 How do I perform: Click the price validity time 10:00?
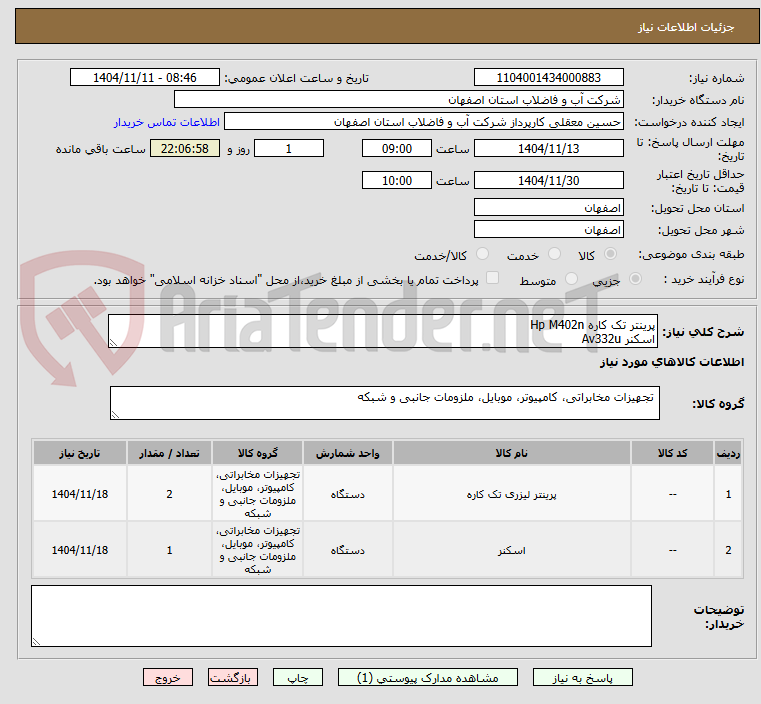point(397,180)
